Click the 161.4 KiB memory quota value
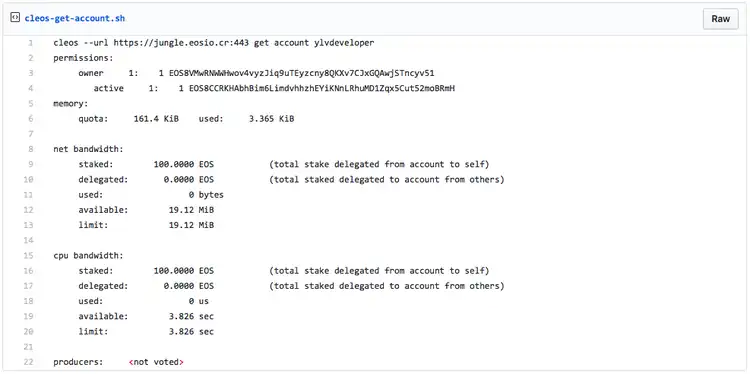The width and height of the screenshot is (750, 374). coord(156,119)
